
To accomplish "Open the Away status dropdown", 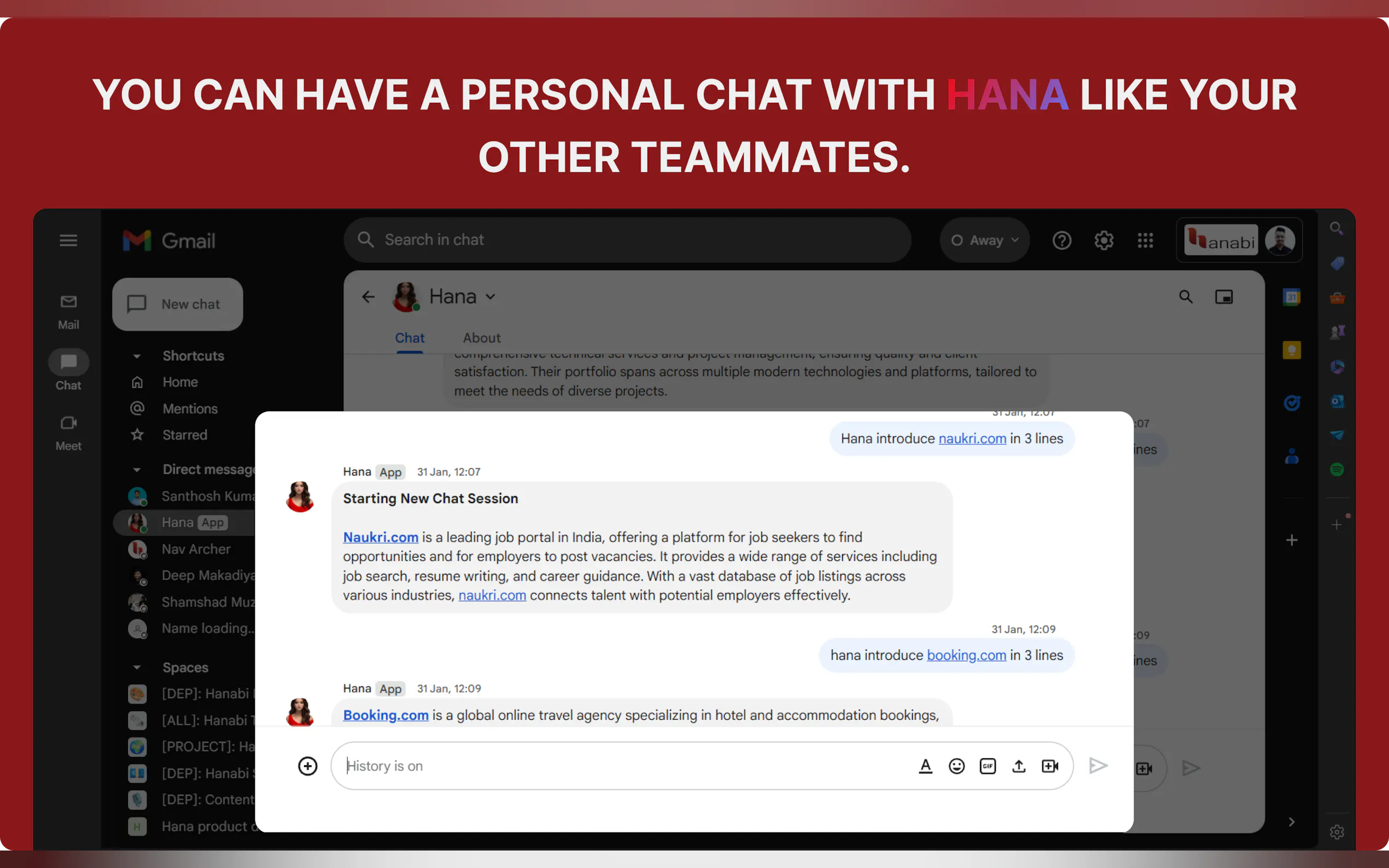I will (x=984, y=240).
